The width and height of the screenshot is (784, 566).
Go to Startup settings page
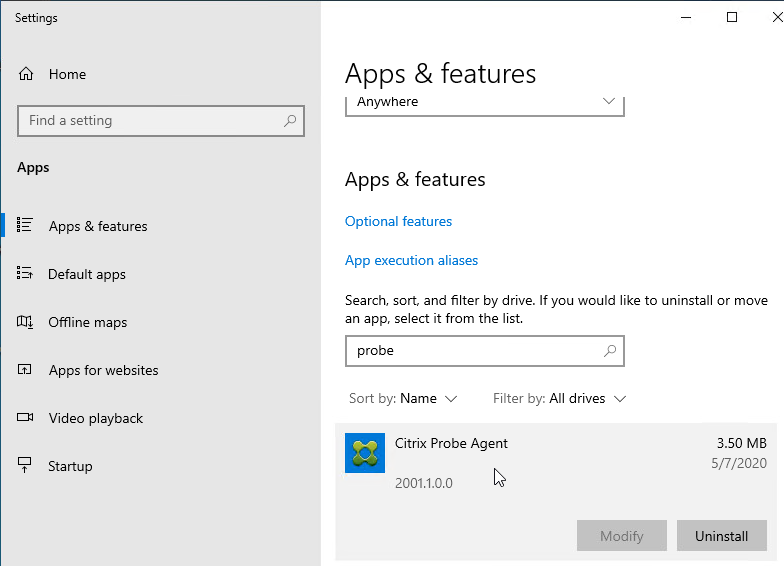pos(70,466)
